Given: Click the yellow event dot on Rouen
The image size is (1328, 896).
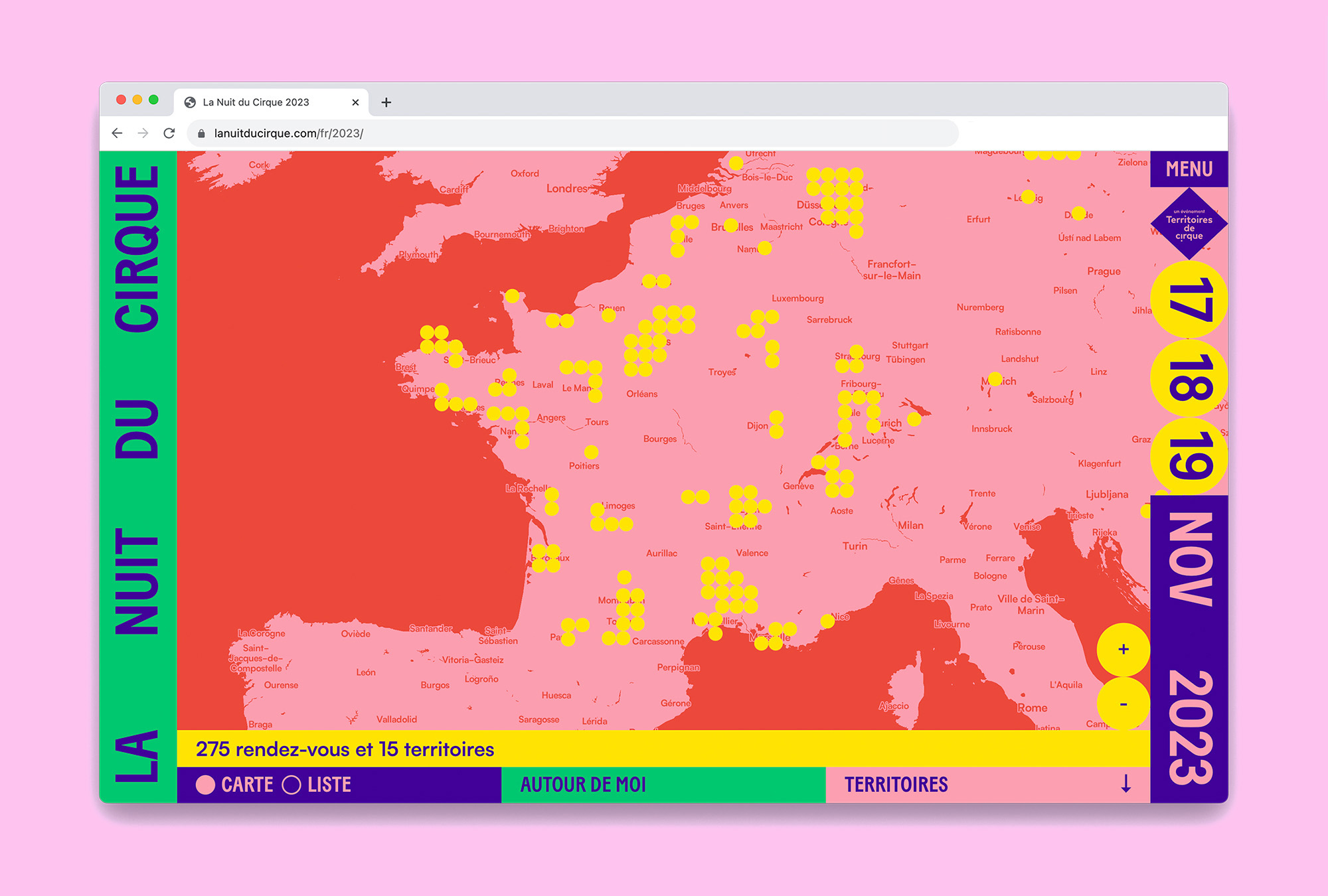Looking at the screenshot, I should coord(608,315).
